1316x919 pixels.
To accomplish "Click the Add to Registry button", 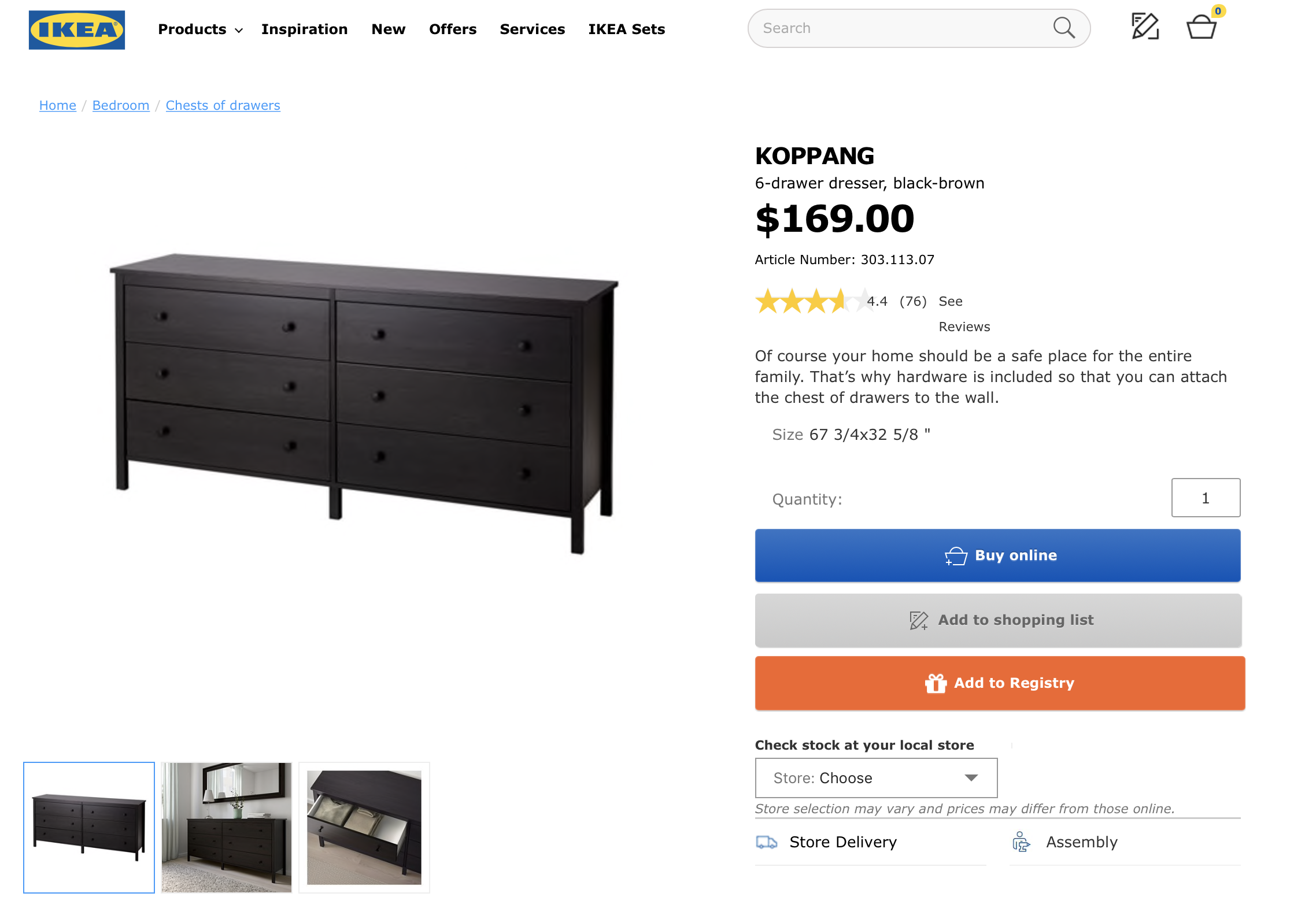I will (1000, 683).
